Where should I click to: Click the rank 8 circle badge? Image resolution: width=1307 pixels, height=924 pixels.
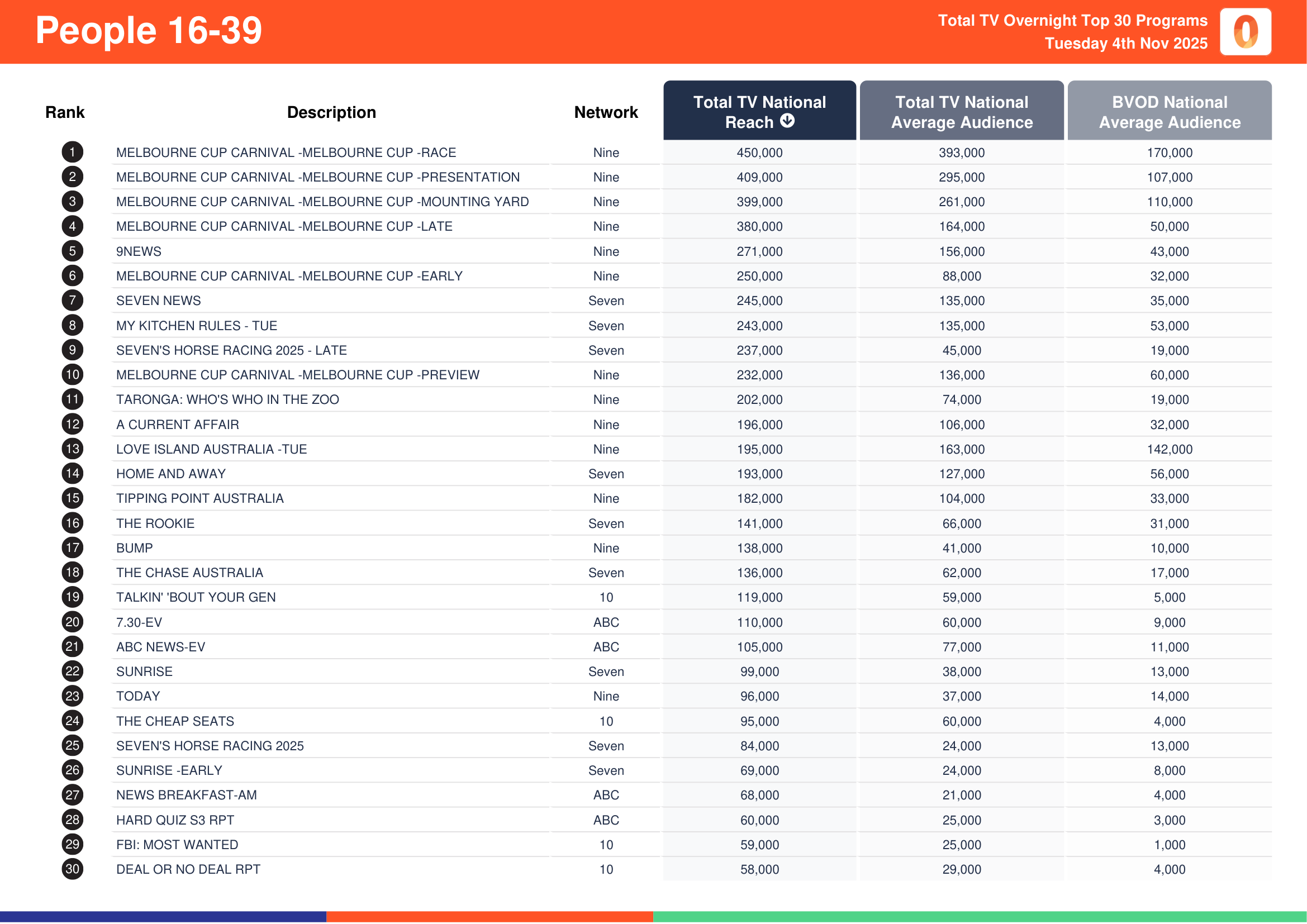pos(72,325)
